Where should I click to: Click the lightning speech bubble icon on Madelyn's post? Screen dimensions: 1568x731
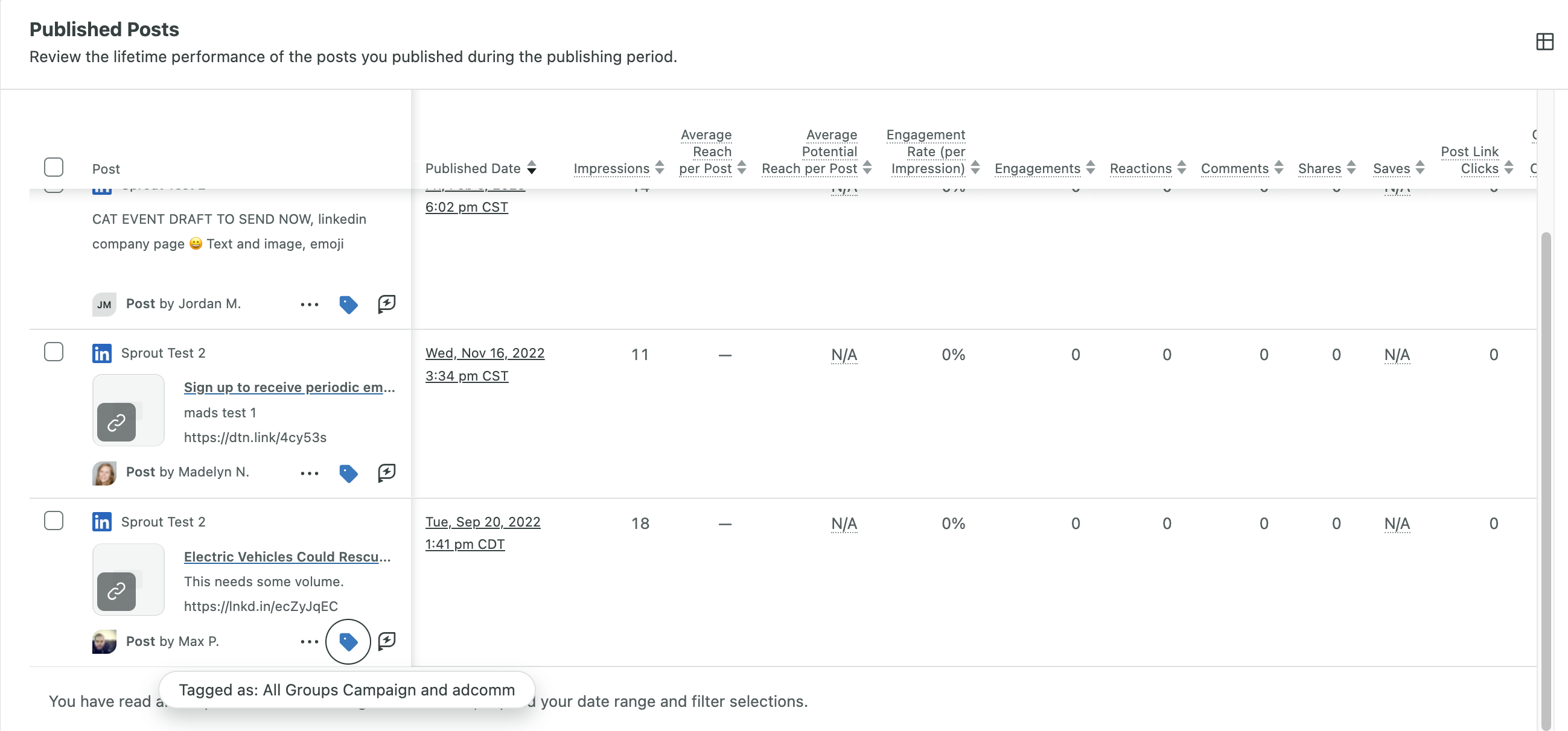point(386,472)
